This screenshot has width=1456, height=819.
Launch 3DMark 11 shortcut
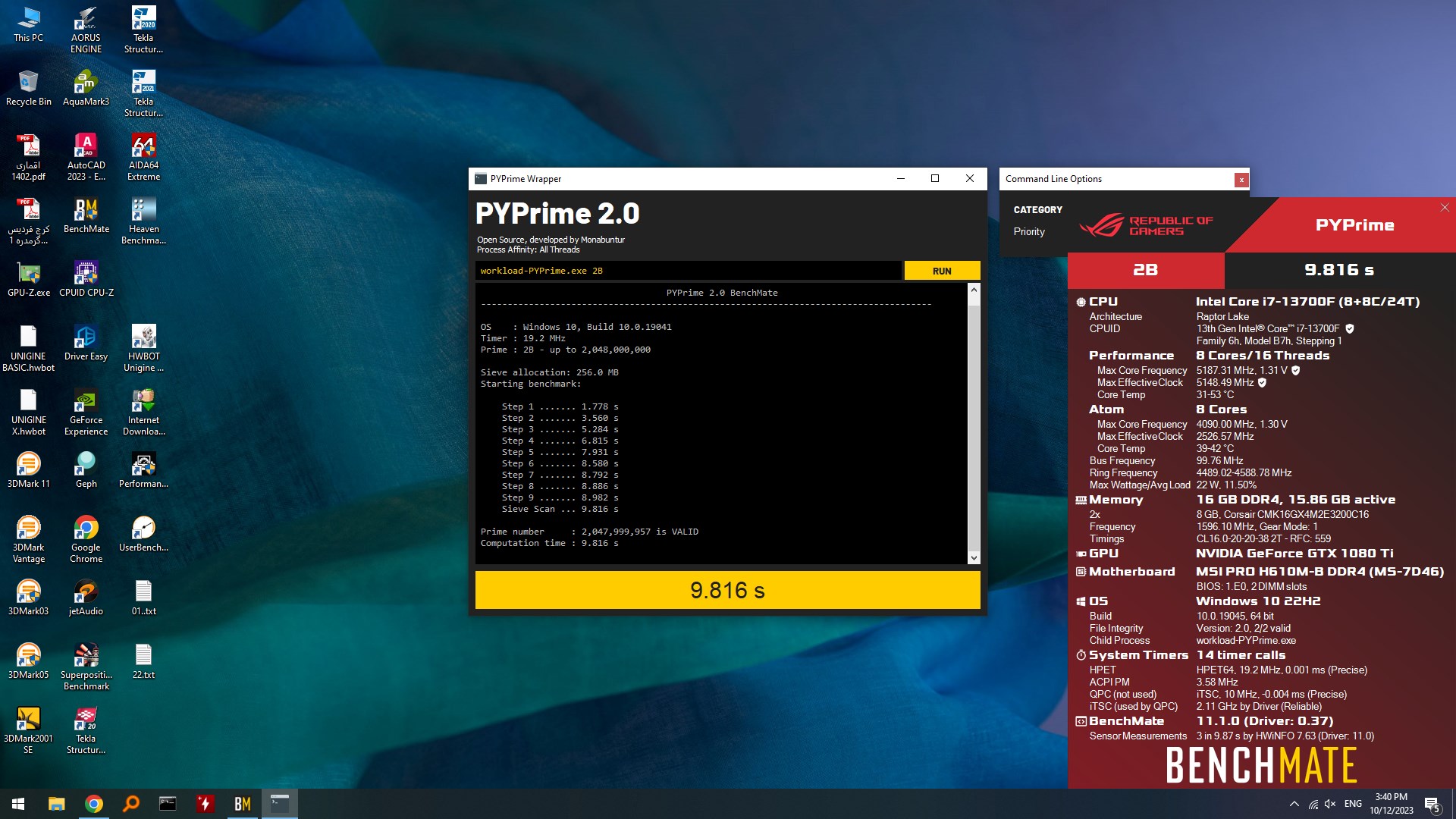tap(28, 470)
